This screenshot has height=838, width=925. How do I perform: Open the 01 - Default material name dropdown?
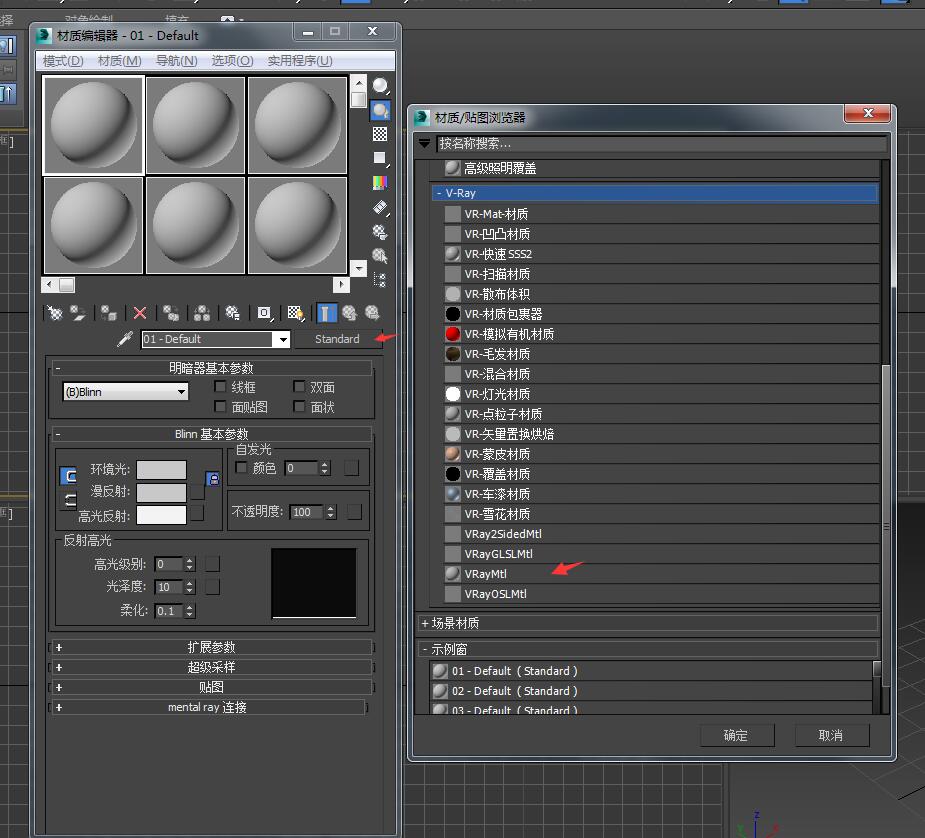283,339
